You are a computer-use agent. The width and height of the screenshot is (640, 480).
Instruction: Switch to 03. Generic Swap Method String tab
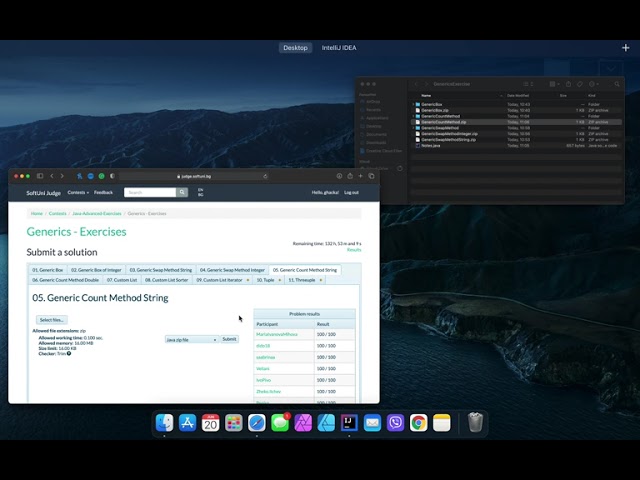(160, 270)
